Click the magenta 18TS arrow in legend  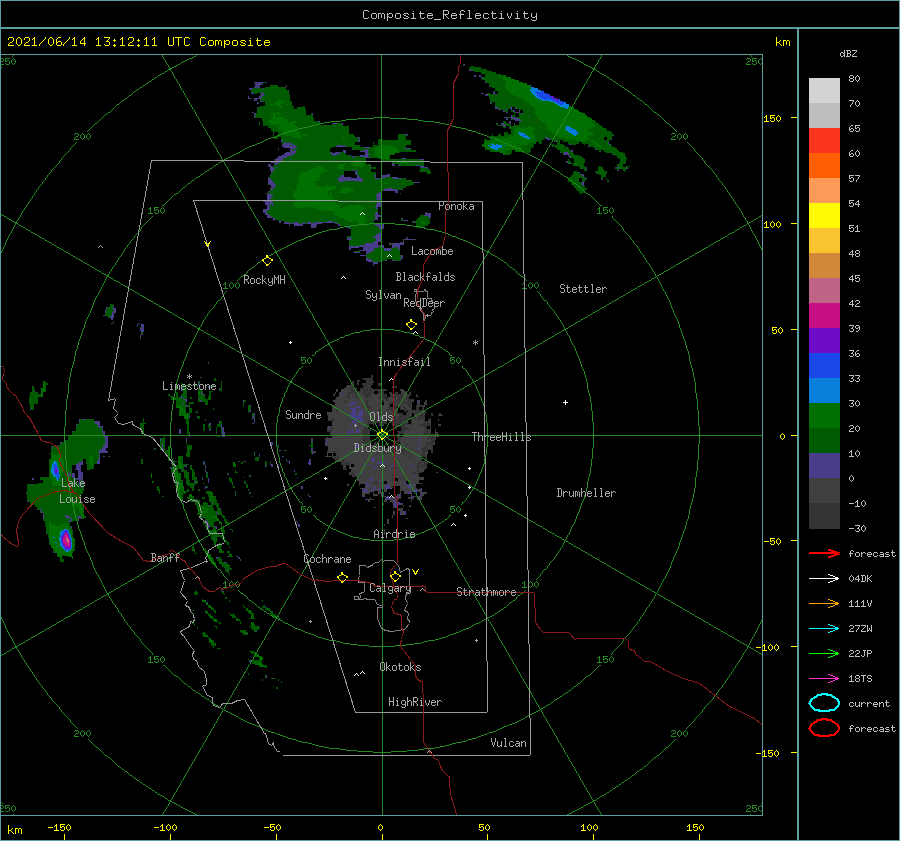(824, 679)
